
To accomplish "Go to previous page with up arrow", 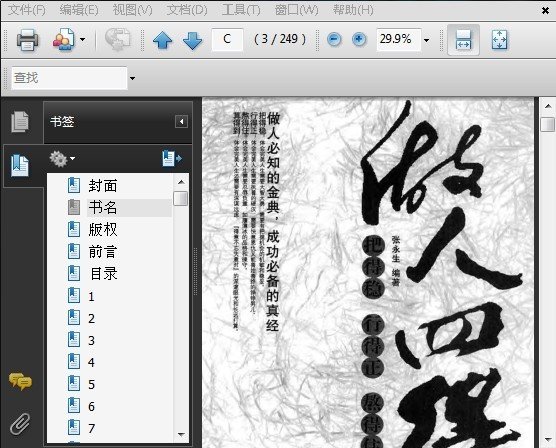I will [163, 40].
